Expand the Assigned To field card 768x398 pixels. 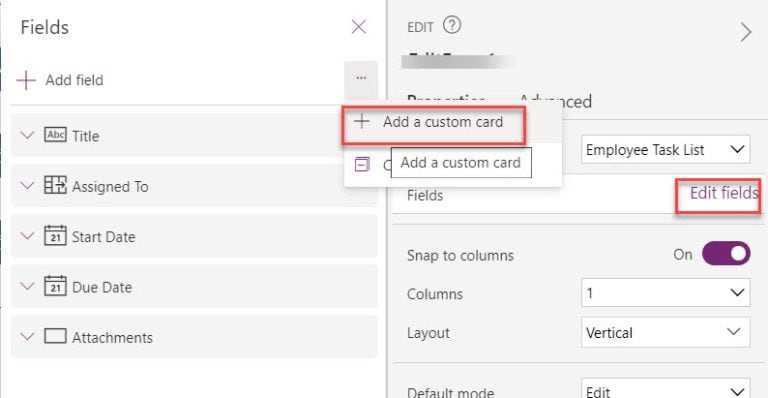(x=27, y=185)
